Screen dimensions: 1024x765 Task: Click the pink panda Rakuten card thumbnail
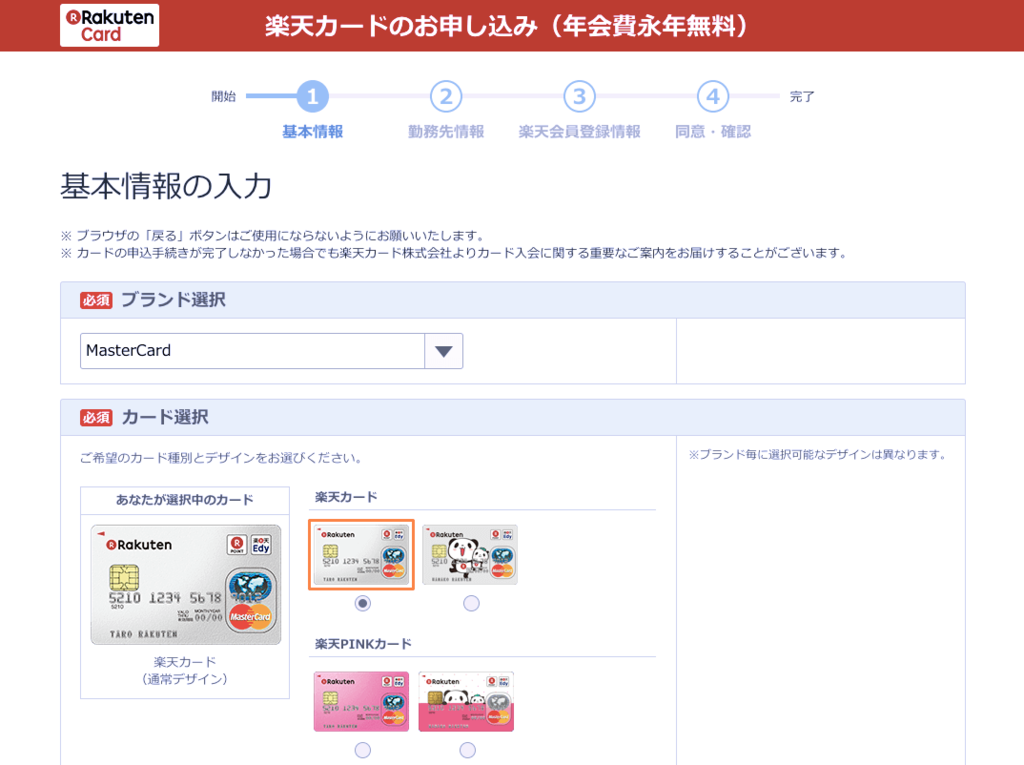click(466, 702)
